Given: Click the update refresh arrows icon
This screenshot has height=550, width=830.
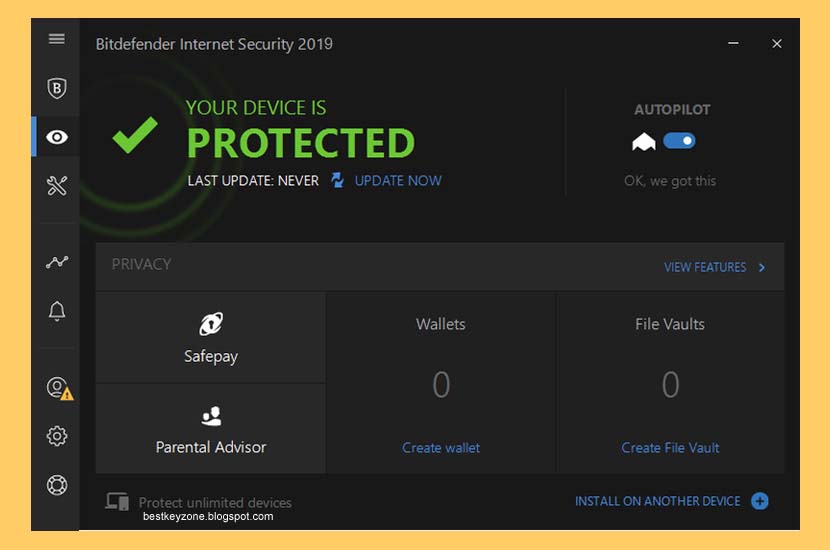Looking at the screenshot, I should [x=337, y=181].
